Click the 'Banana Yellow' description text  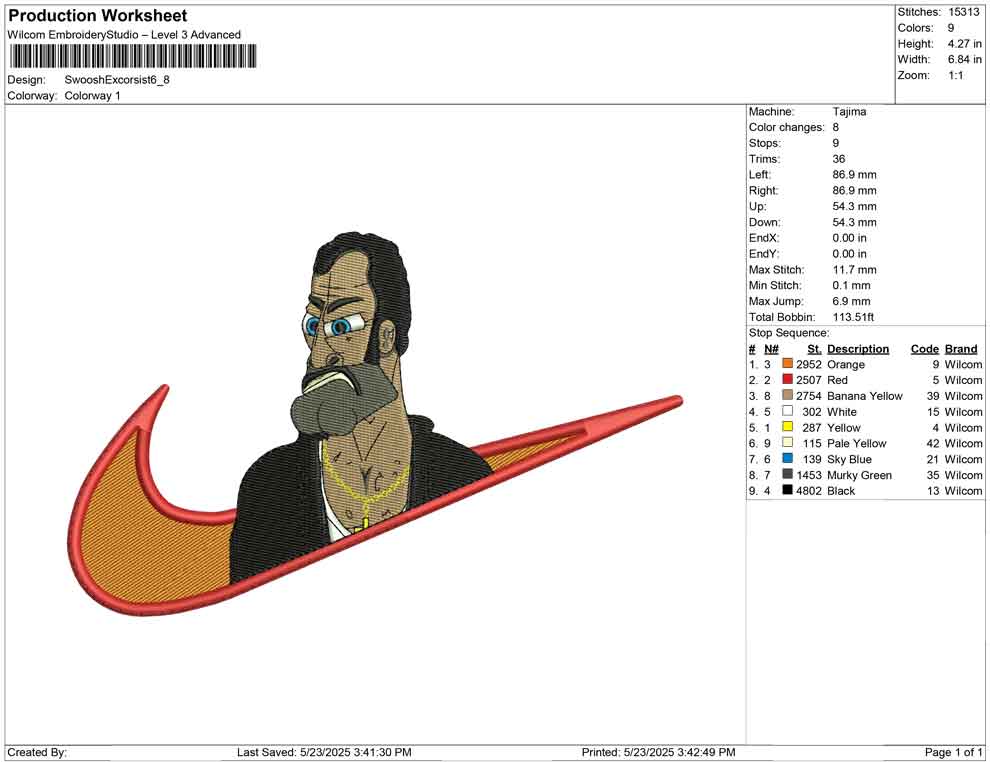(864, 396)
